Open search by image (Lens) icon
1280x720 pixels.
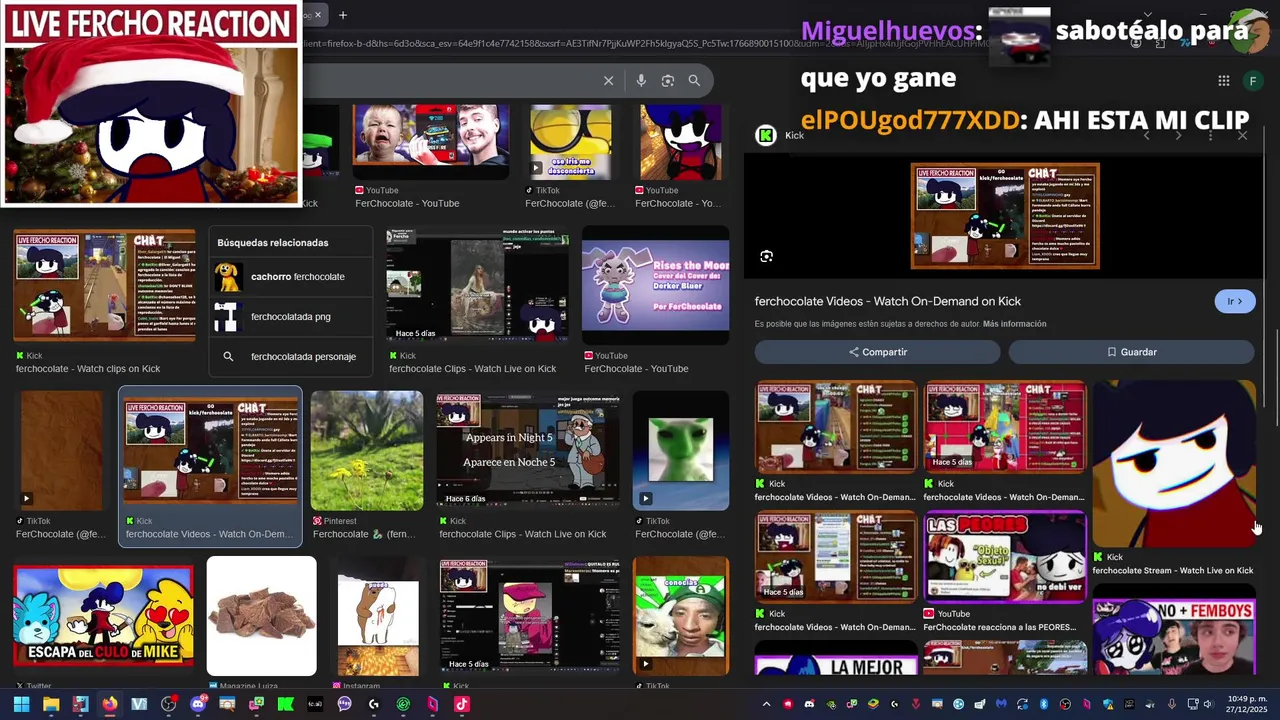(x=667, y=81)
